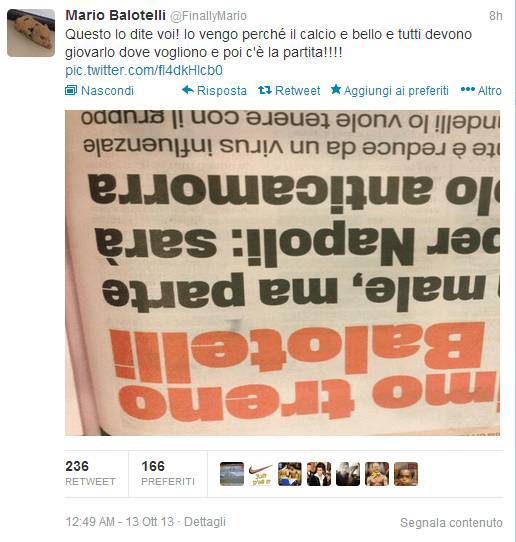
Task: Click Aggiungi ai preferiti text
Action: 396,91
